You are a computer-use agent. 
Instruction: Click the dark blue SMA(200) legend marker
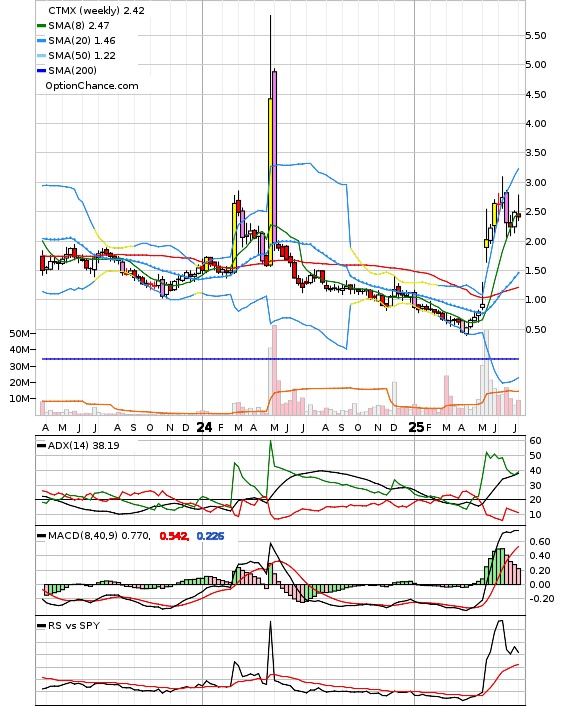41,71
